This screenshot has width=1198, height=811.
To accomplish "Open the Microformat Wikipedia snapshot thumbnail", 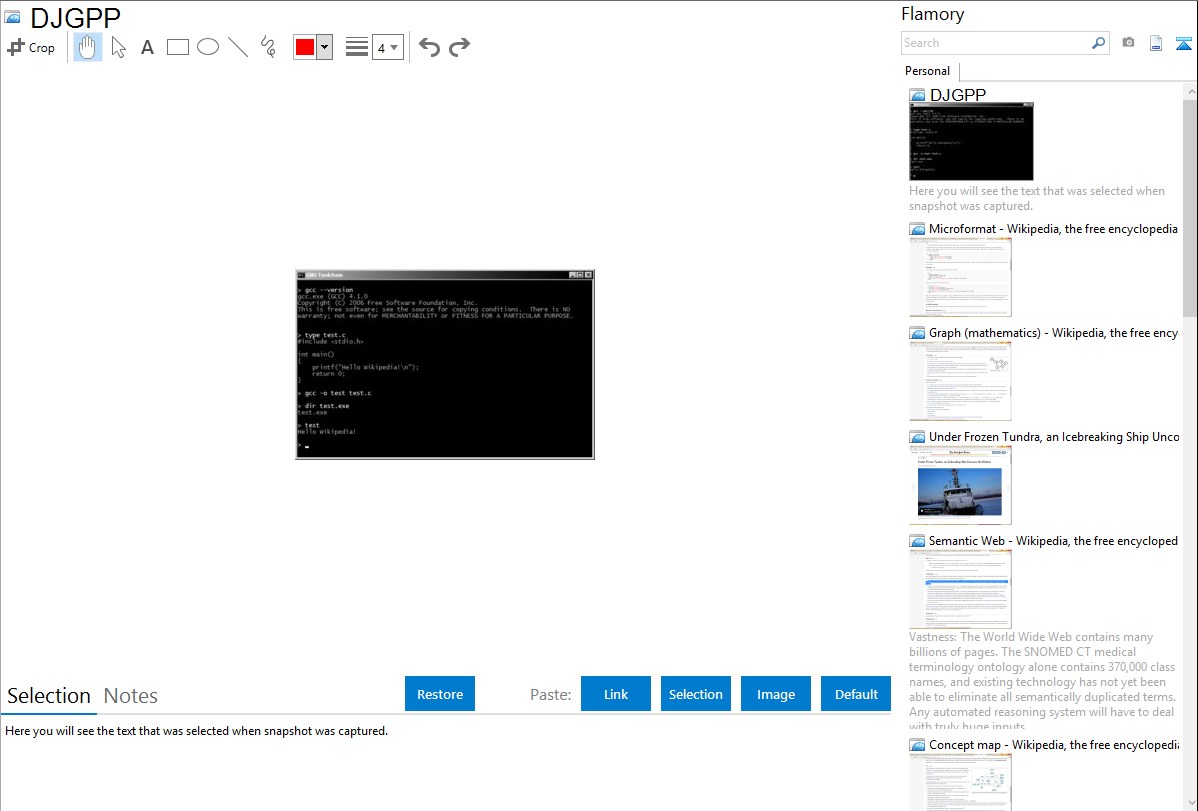I will pyautogui.click(x=960, y=277).
